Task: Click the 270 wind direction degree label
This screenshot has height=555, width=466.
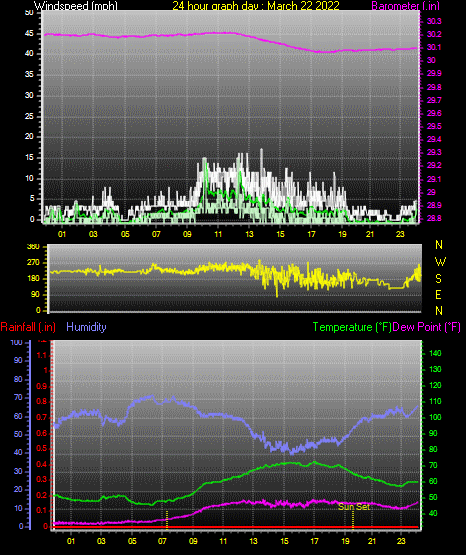Action: [33, 263]
